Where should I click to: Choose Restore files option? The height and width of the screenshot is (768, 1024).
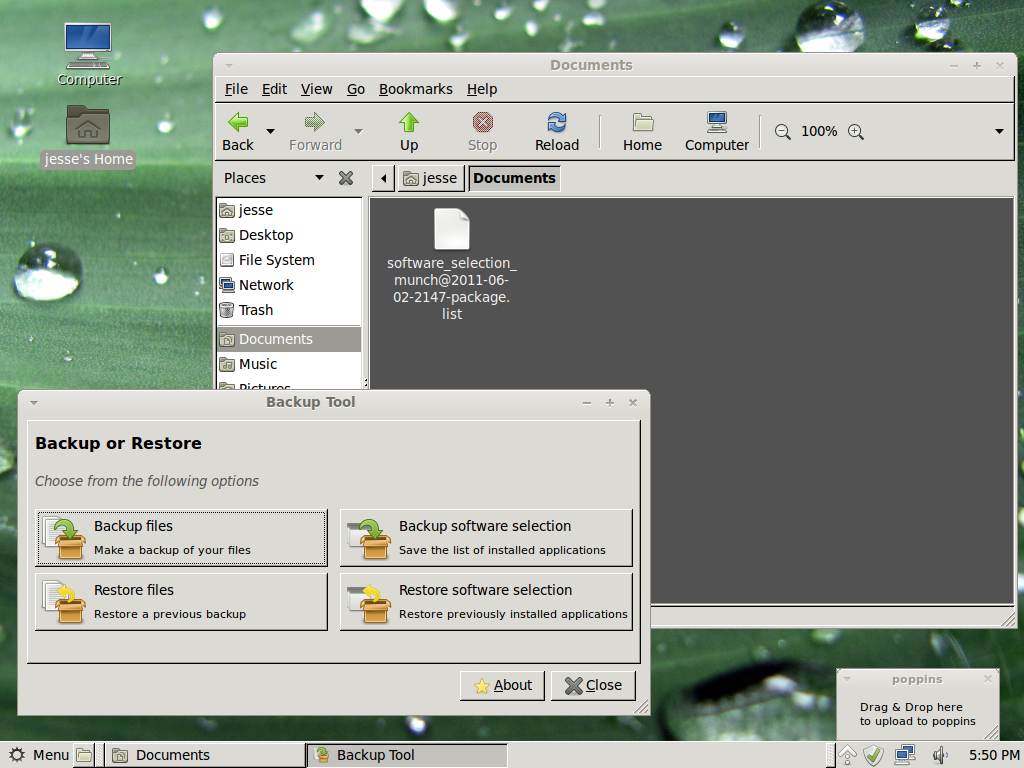pos(182,601)
